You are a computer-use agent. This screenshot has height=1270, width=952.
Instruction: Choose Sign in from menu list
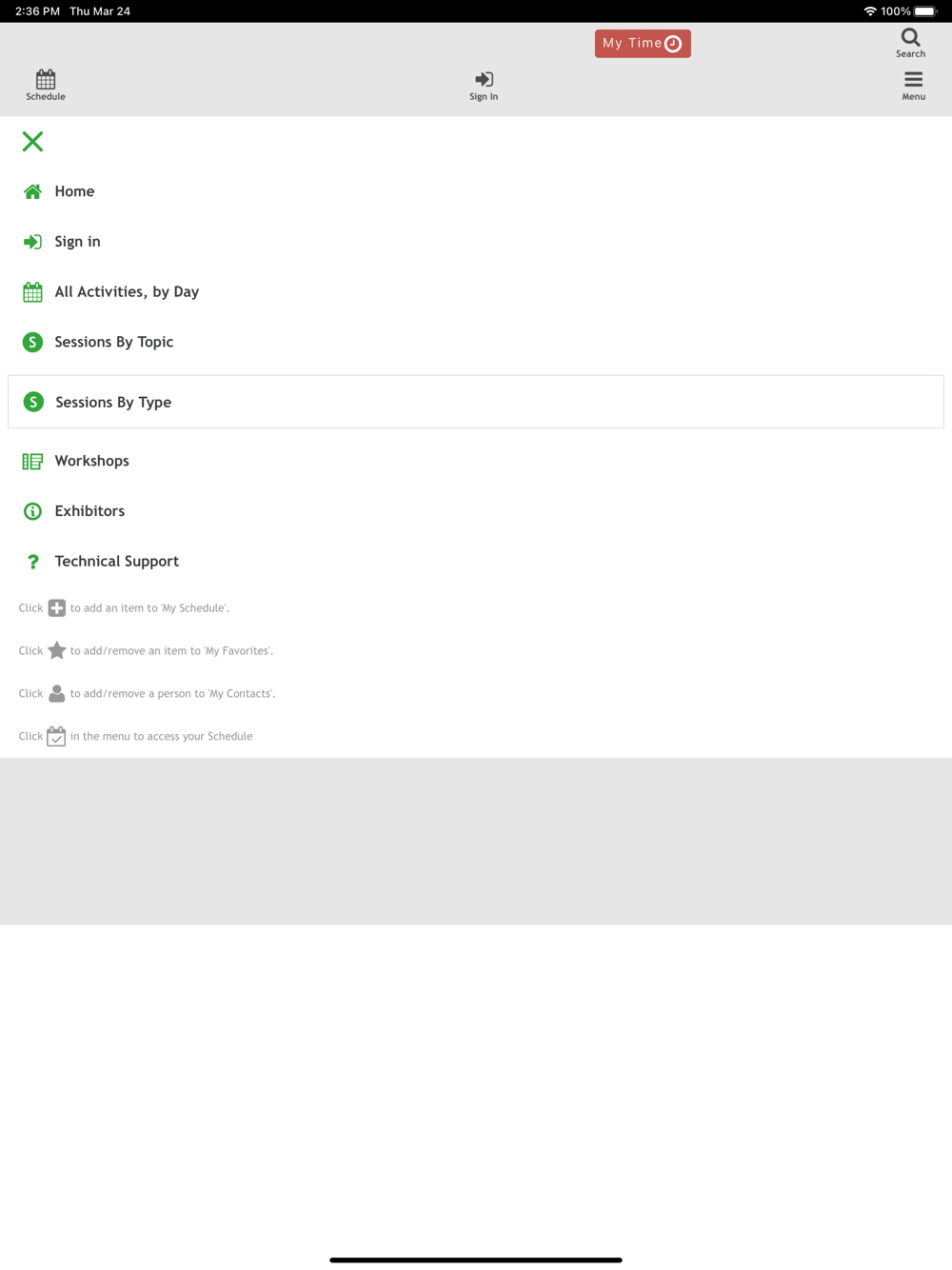click(x=77, y=242)
